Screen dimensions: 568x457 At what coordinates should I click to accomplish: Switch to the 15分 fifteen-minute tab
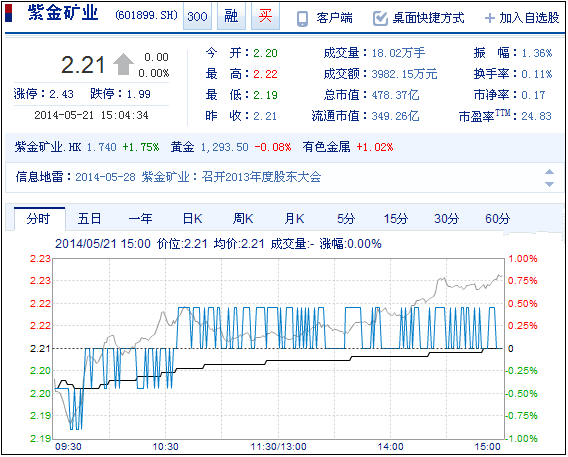click(x=396, y=218)
